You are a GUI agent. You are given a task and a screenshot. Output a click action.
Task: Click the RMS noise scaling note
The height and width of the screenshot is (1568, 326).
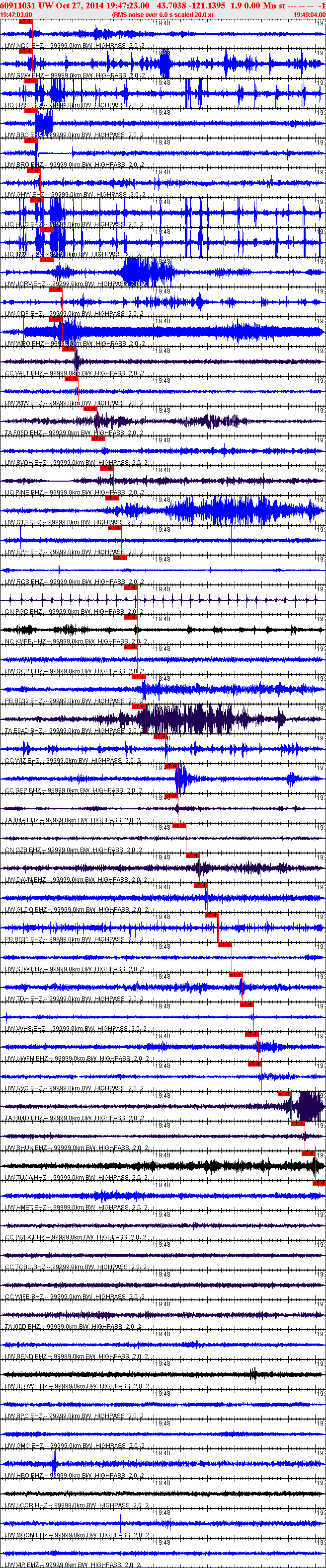pyautogui.click(x=162, y=14)
